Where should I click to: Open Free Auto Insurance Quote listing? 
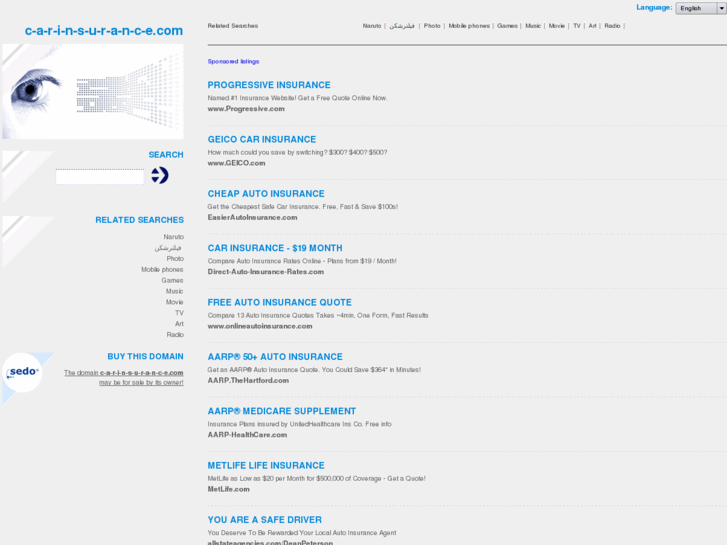280,302
